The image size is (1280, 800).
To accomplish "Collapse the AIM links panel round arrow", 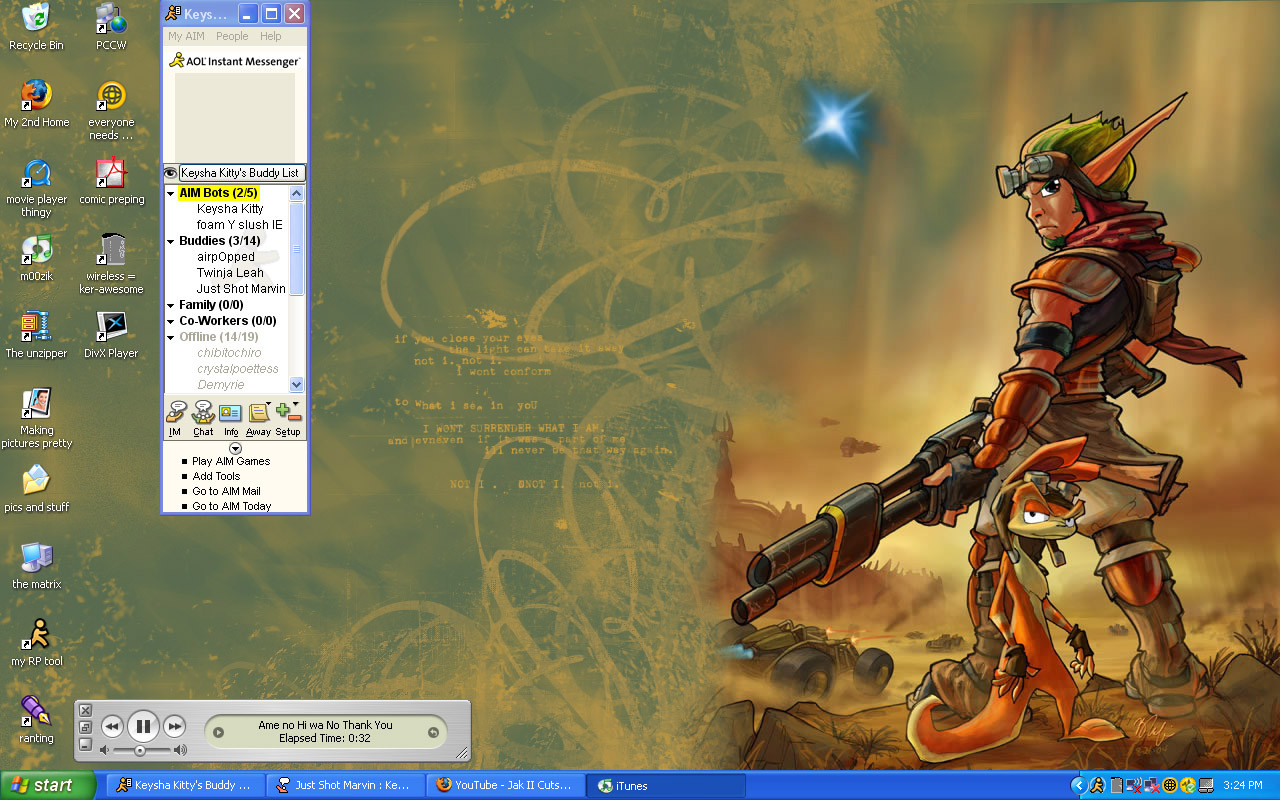I will [235, 448].
